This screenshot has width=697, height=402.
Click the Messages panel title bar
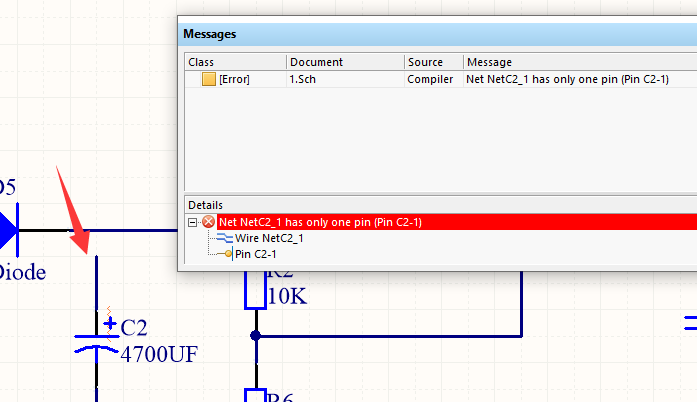tap(437, 34)
